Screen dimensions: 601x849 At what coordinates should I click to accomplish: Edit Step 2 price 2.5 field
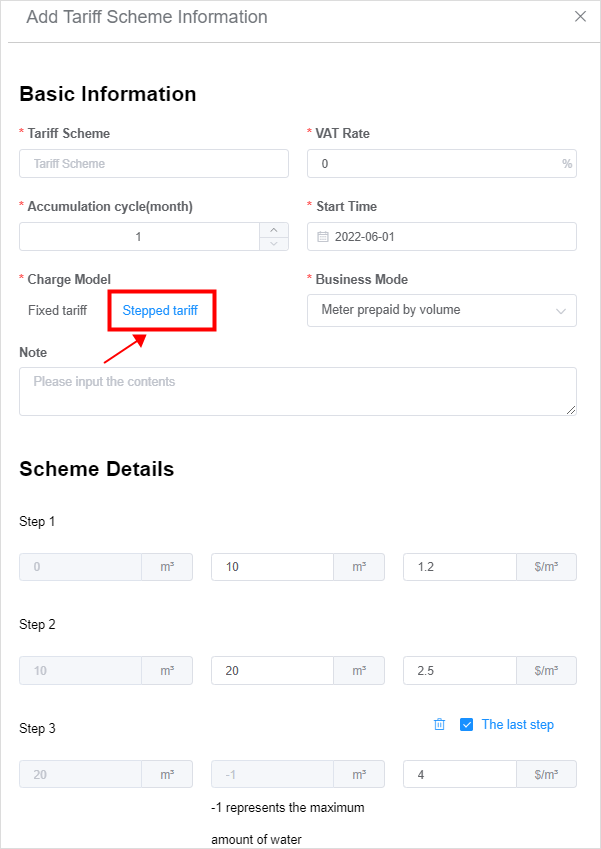click(460, 670)
